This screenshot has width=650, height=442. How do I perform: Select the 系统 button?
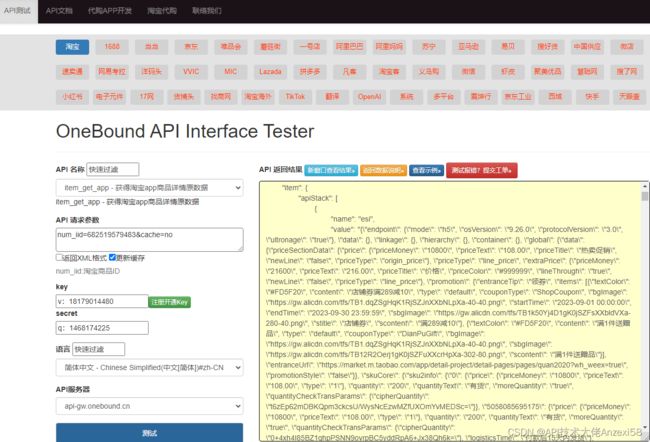click(407, 97)
